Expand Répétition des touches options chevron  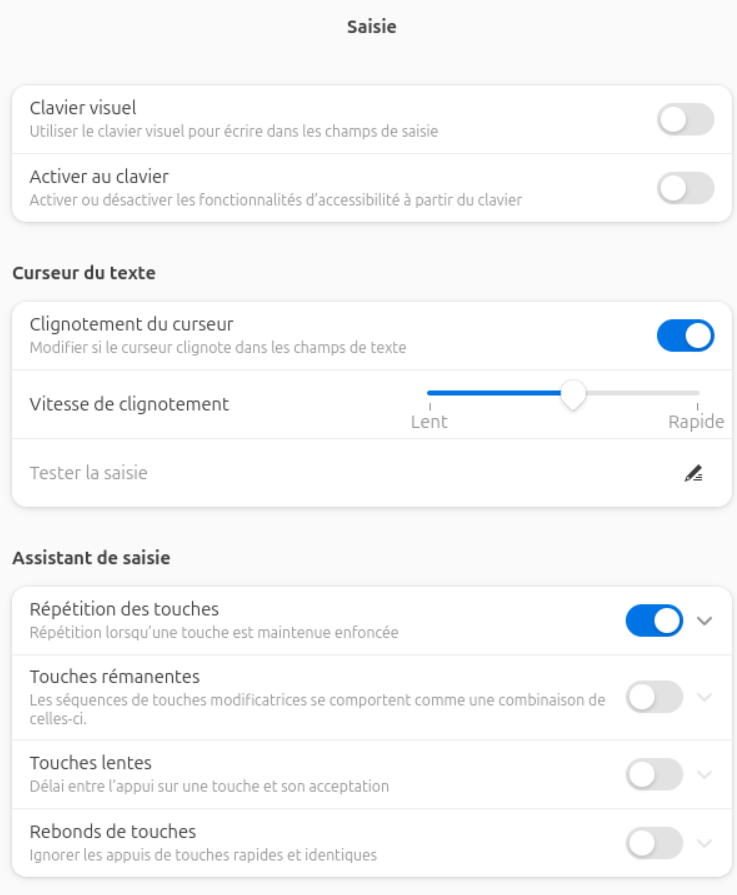coord(704,621)
